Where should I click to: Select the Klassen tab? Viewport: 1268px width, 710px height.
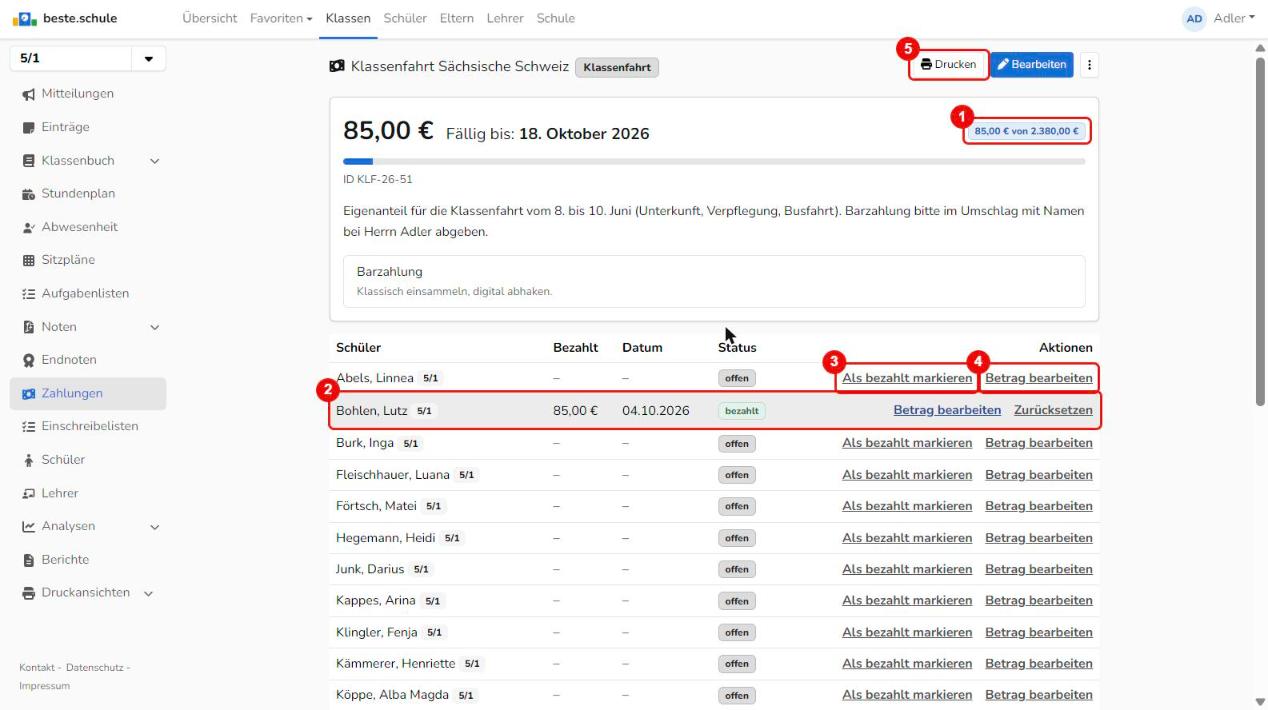pyautogui.click(x=348, y=18)
